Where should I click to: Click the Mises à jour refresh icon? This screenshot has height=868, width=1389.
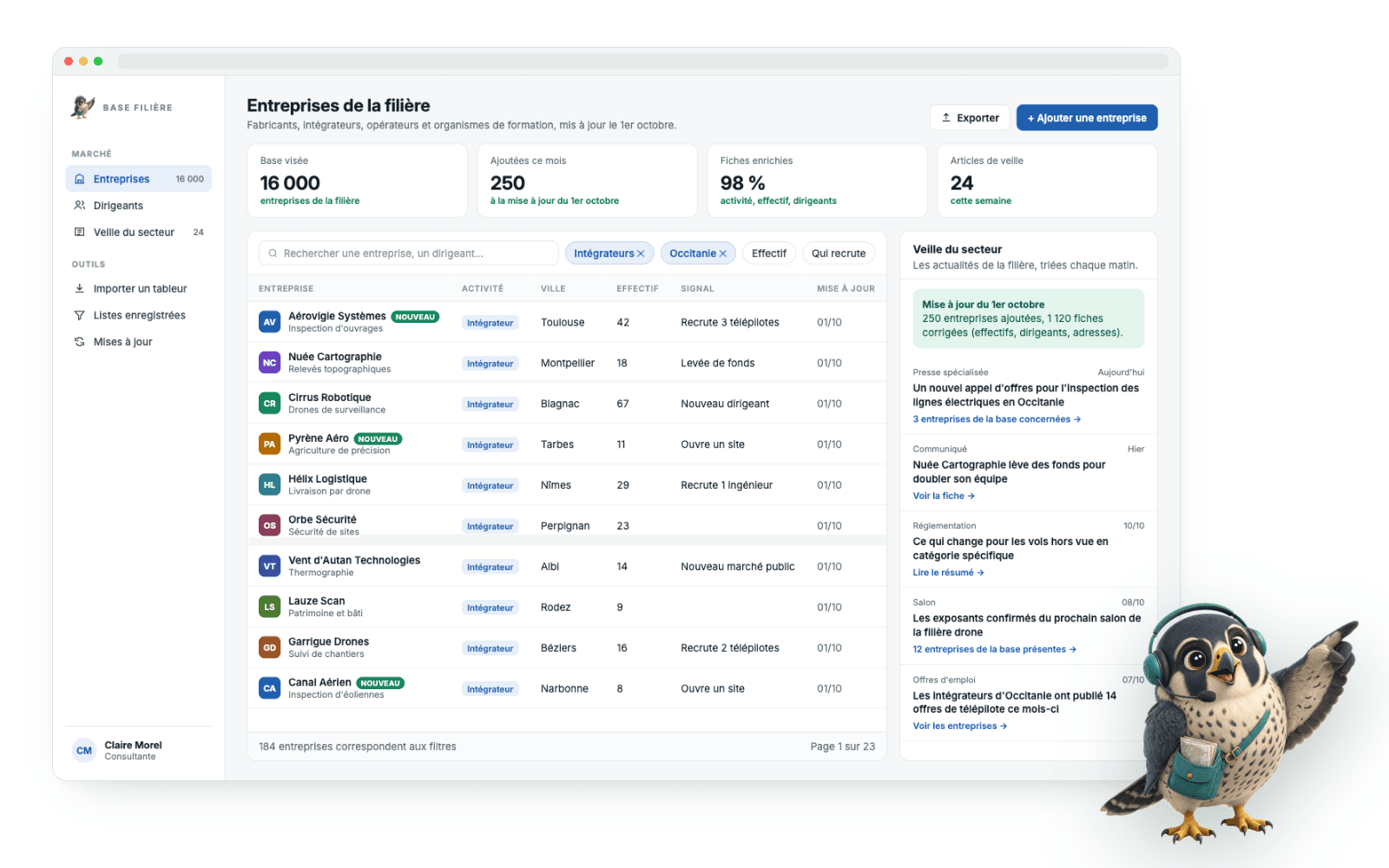[x=80, y=342]
